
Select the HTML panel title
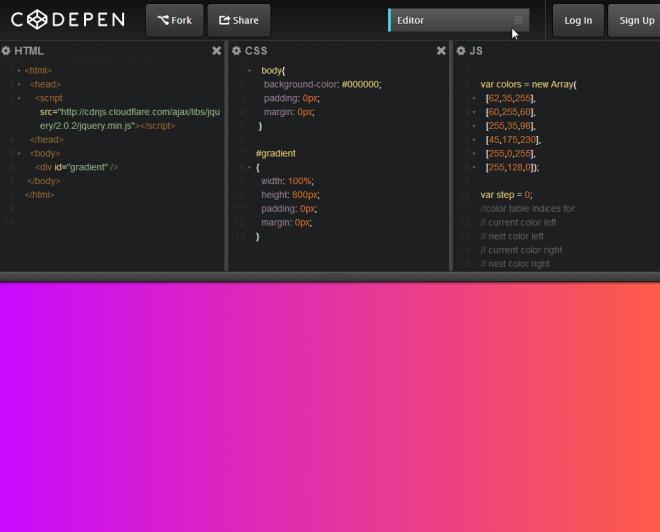[29, 51]
